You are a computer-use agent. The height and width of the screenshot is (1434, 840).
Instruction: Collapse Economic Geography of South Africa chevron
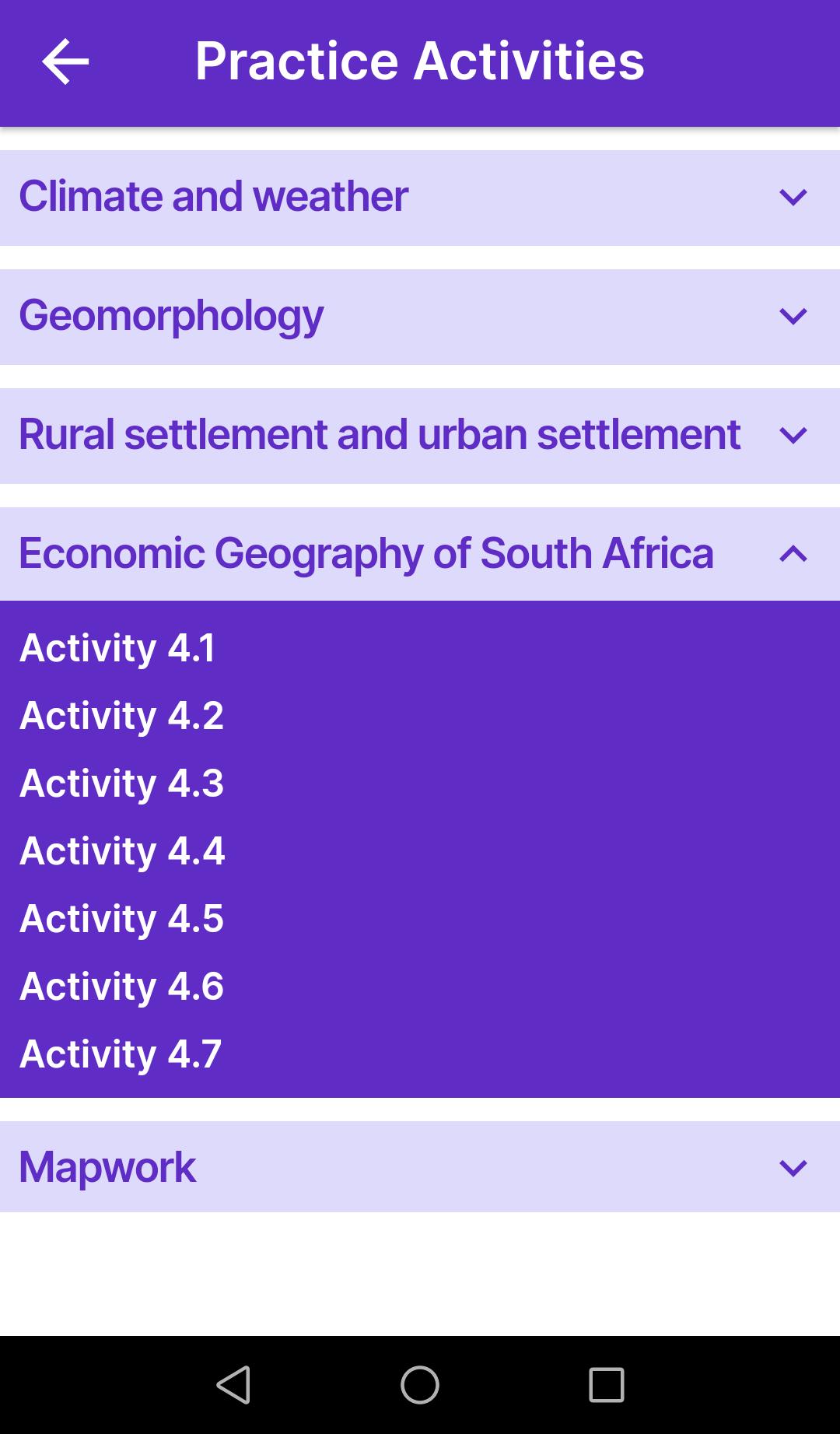point(793,554)
